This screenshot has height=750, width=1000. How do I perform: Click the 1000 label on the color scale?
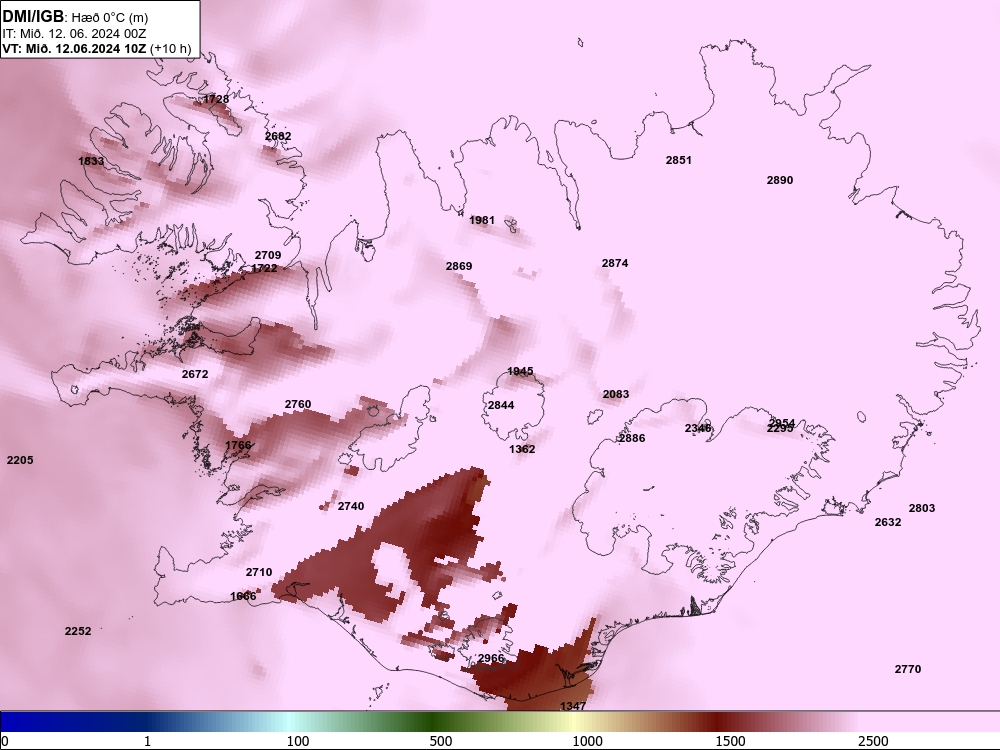587,741
